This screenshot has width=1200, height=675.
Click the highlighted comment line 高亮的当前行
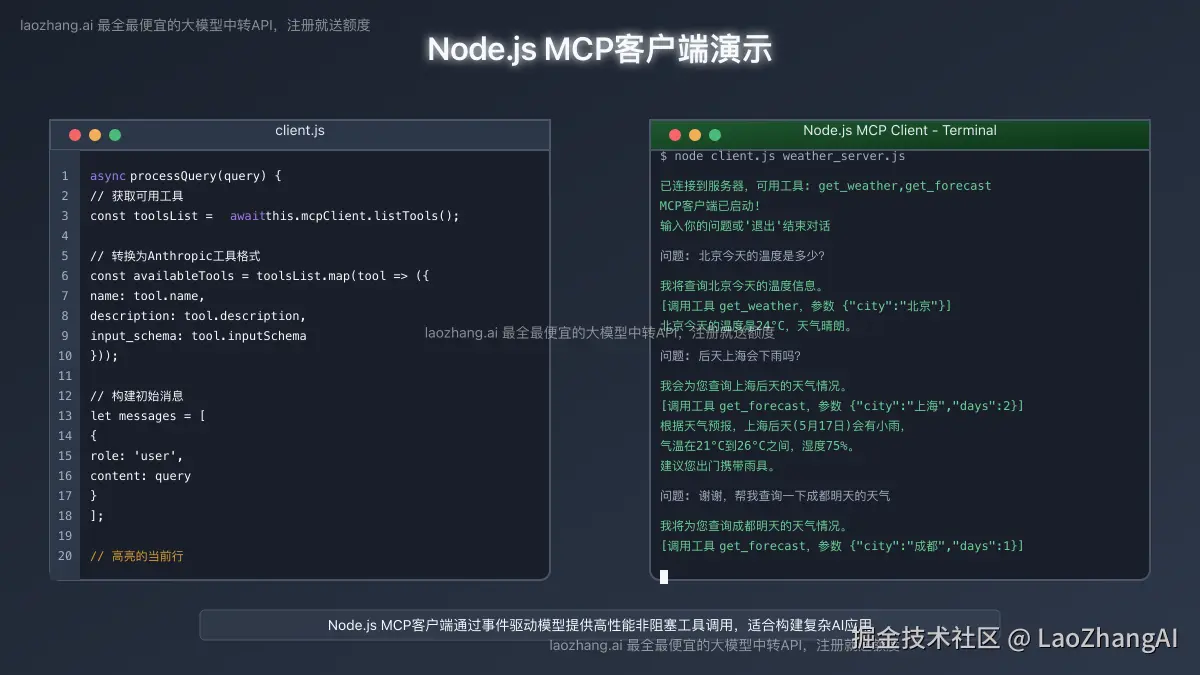(137, 556)
